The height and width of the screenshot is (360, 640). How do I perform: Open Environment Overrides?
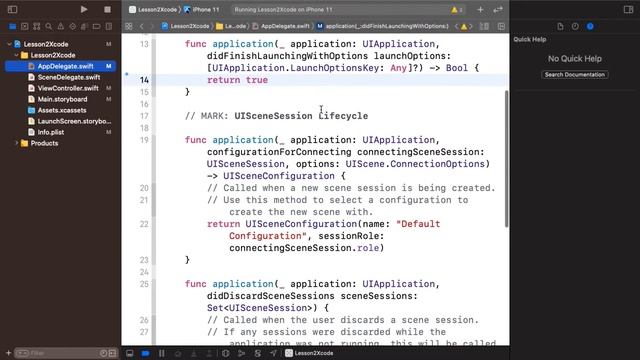point(257,353)
